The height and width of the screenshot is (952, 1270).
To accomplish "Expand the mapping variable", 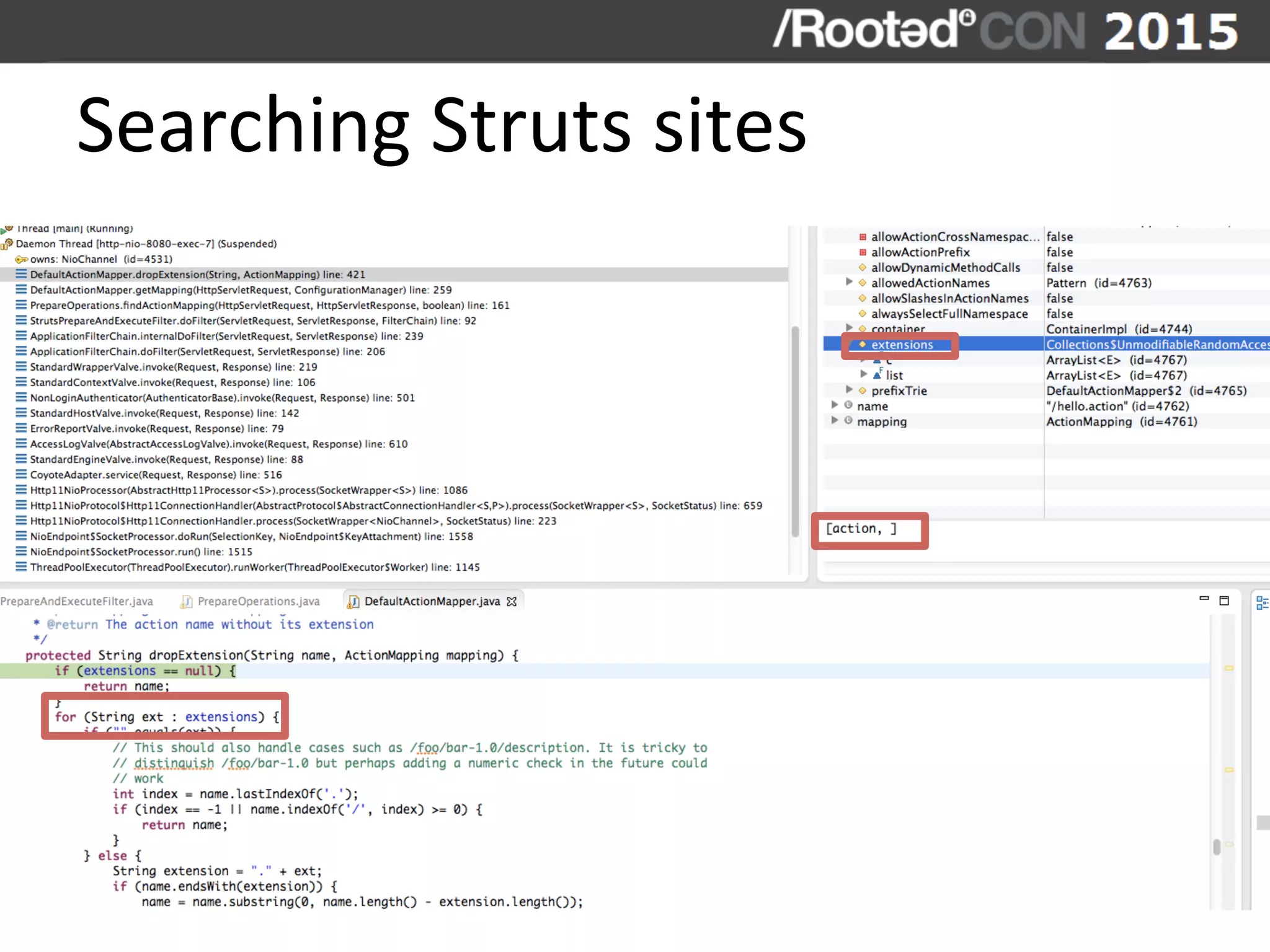I will (835, 421).
